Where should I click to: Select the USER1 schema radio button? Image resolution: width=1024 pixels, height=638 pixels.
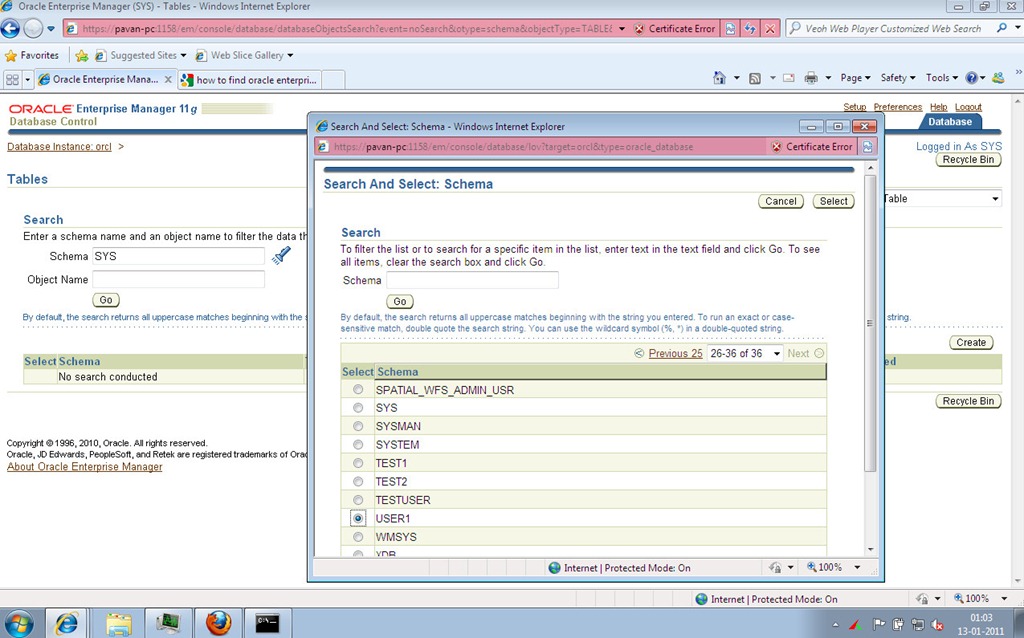(358, 518)
